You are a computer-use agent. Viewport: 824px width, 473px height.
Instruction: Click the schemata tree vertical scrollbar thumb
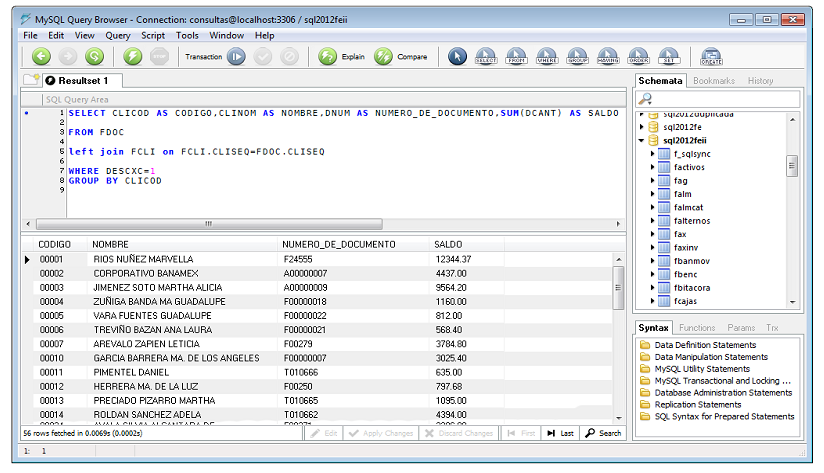click(792, 166)
